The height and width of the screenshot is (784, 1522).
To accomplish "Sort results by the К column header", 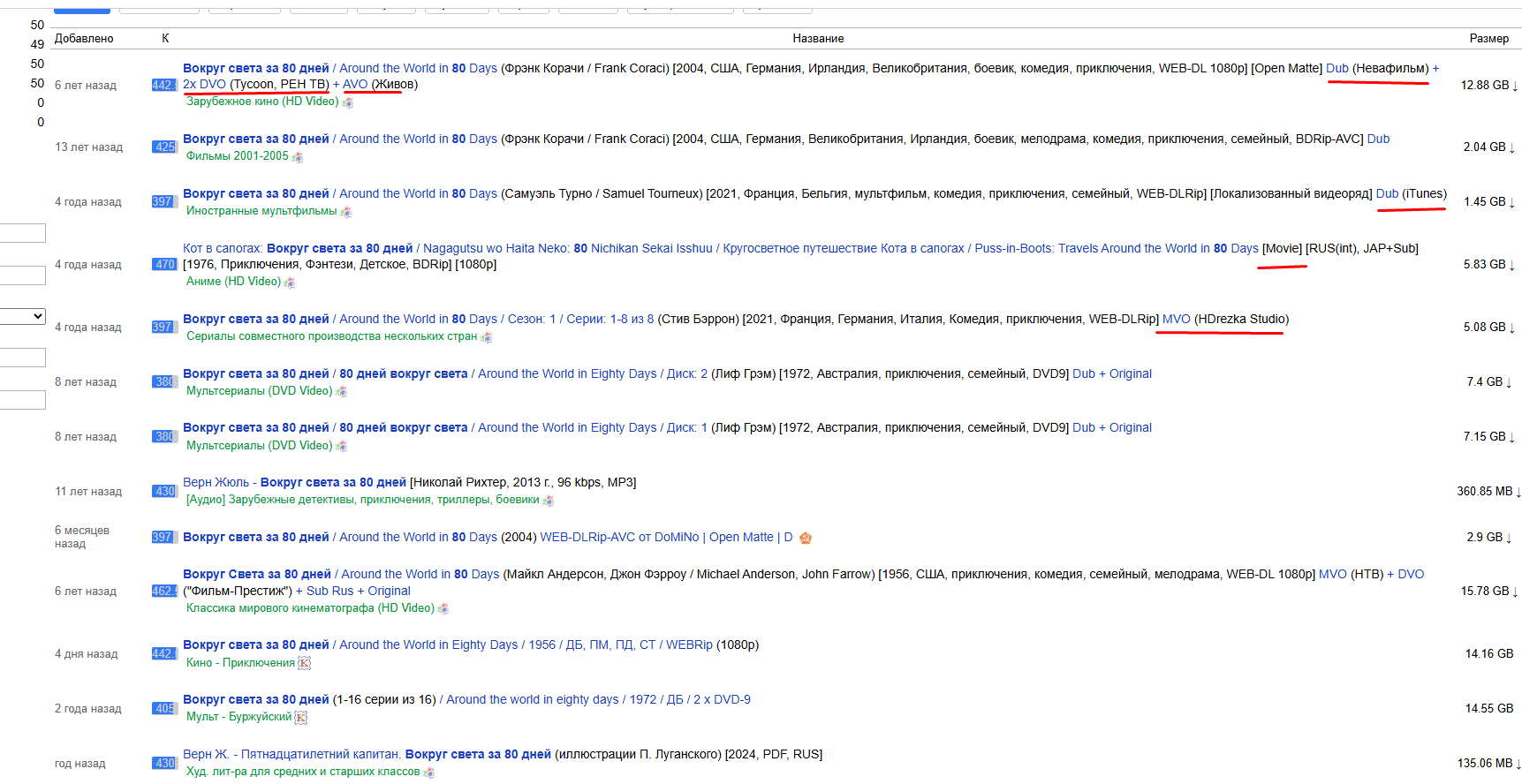I will click(165, 39).
